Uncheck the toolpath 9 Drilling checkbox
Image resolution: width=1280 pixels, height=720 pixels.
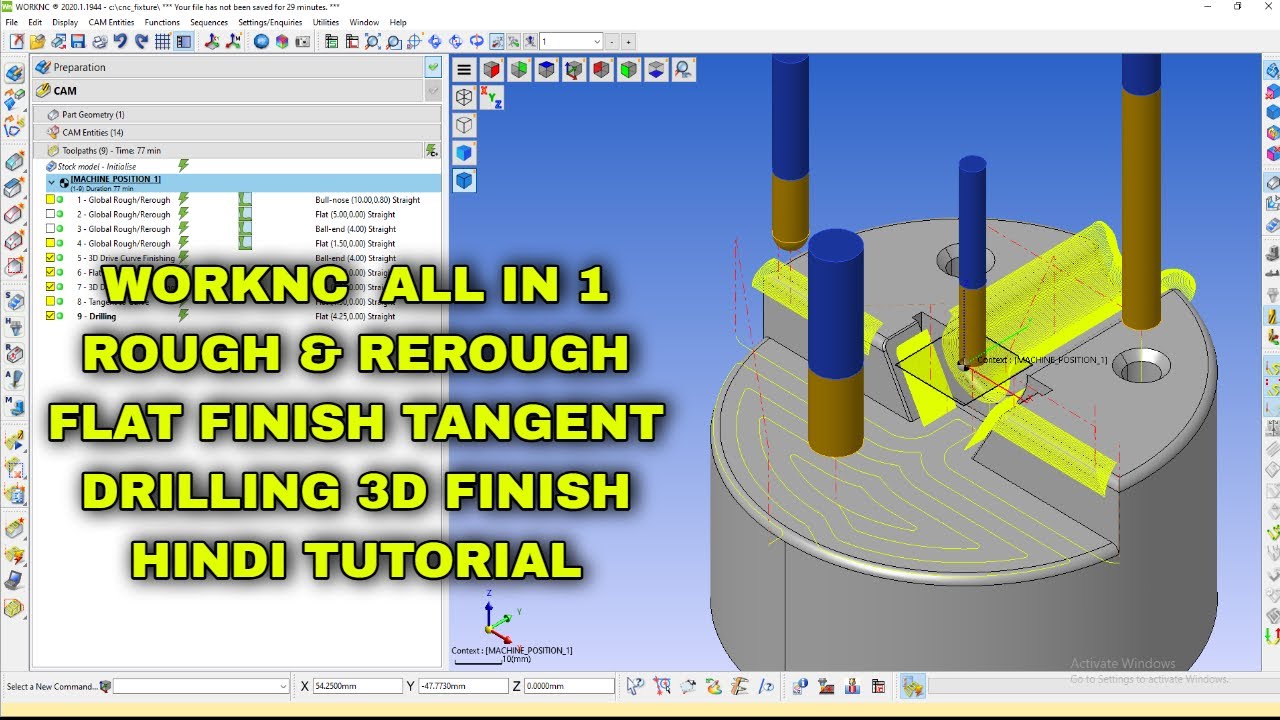click(50, 316)
